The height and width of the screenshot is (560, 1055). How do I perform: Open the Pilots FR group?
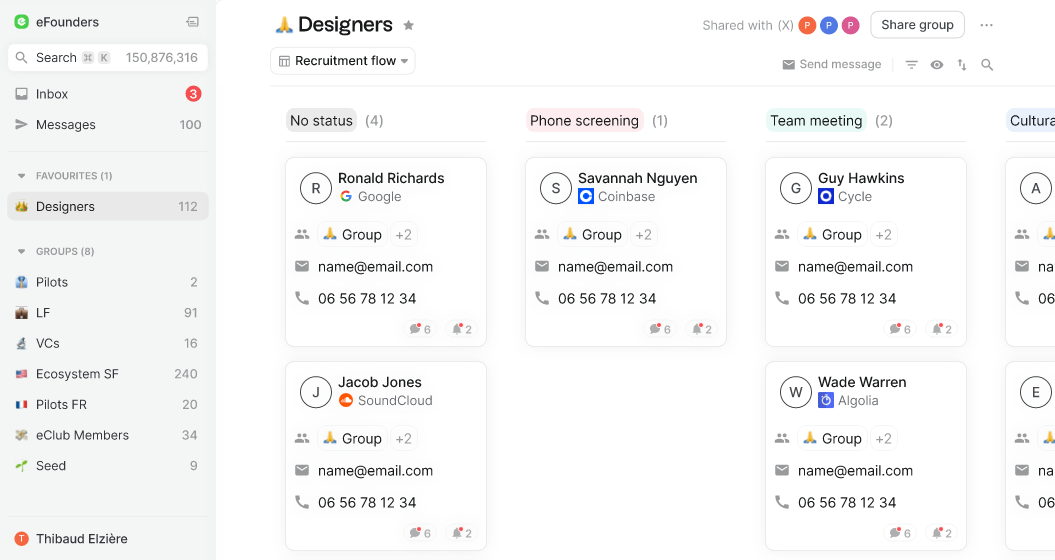(x=108, y=405)
